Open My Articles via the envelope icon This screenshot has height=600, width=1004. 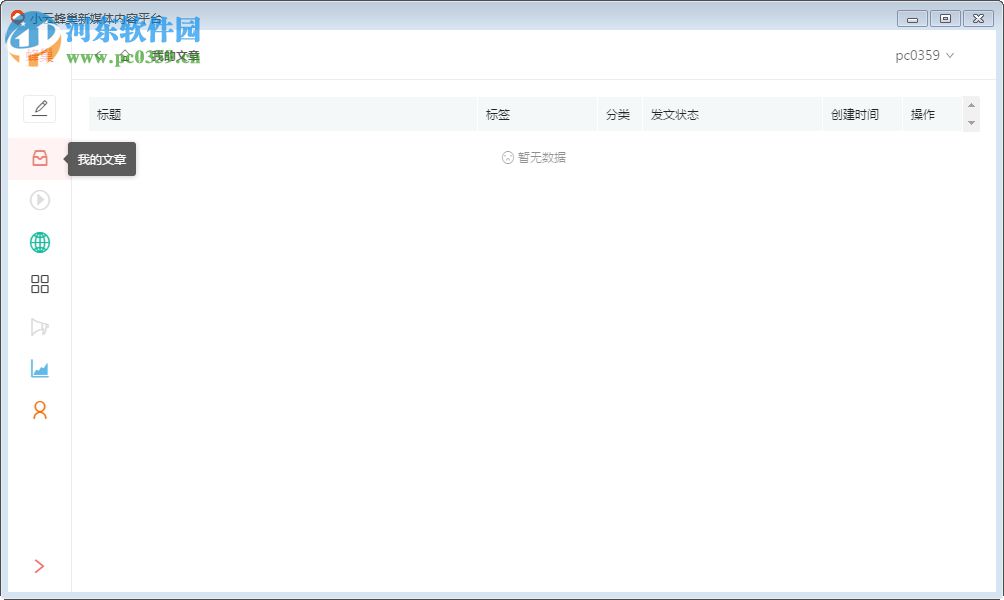pos(39,158)
